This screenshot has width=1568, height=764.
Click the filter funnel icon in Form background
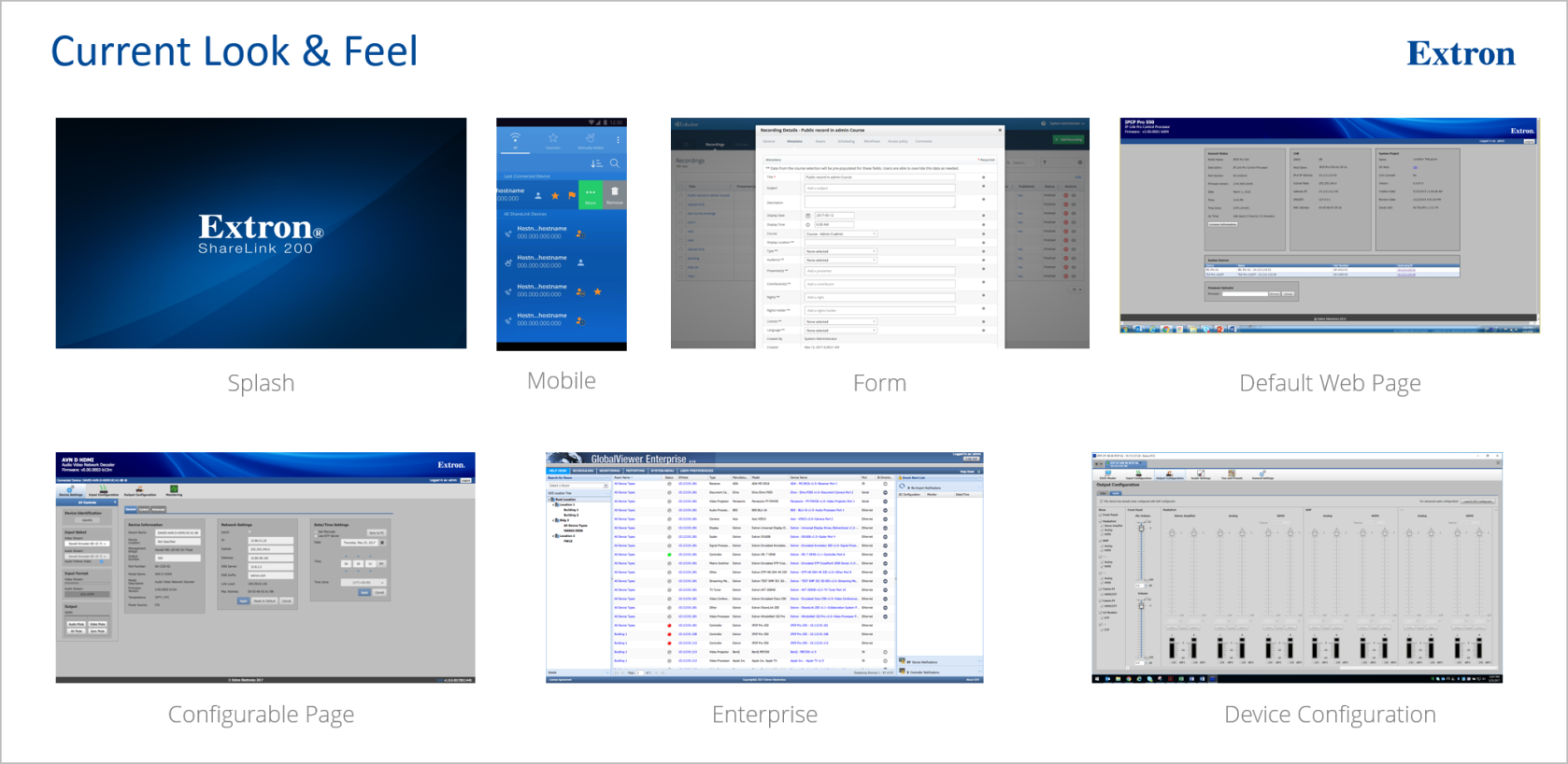click(1045, 163)
